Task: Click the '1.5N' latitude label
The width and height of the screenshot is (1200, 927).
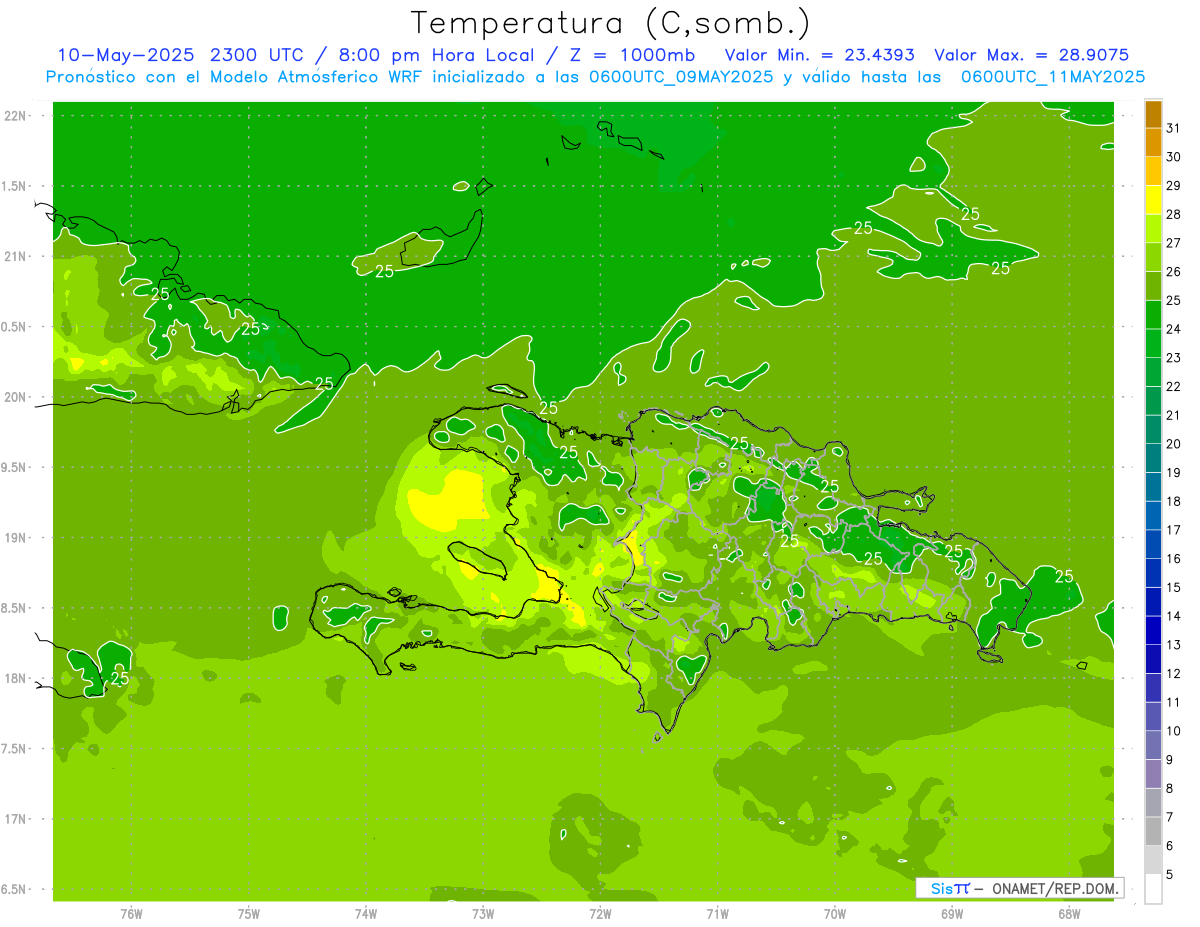Action: (15, 186)
